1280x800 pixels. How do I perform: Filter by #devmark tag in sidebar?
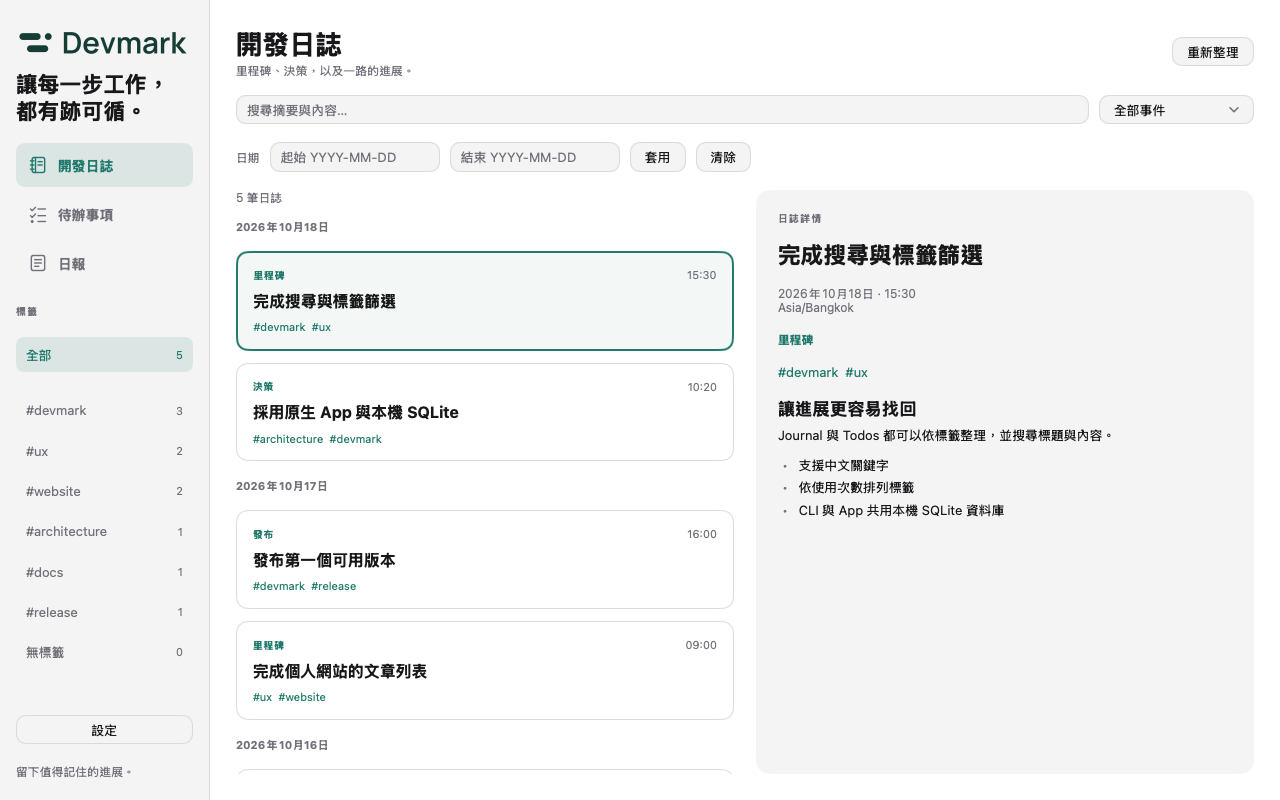point(104,411)
